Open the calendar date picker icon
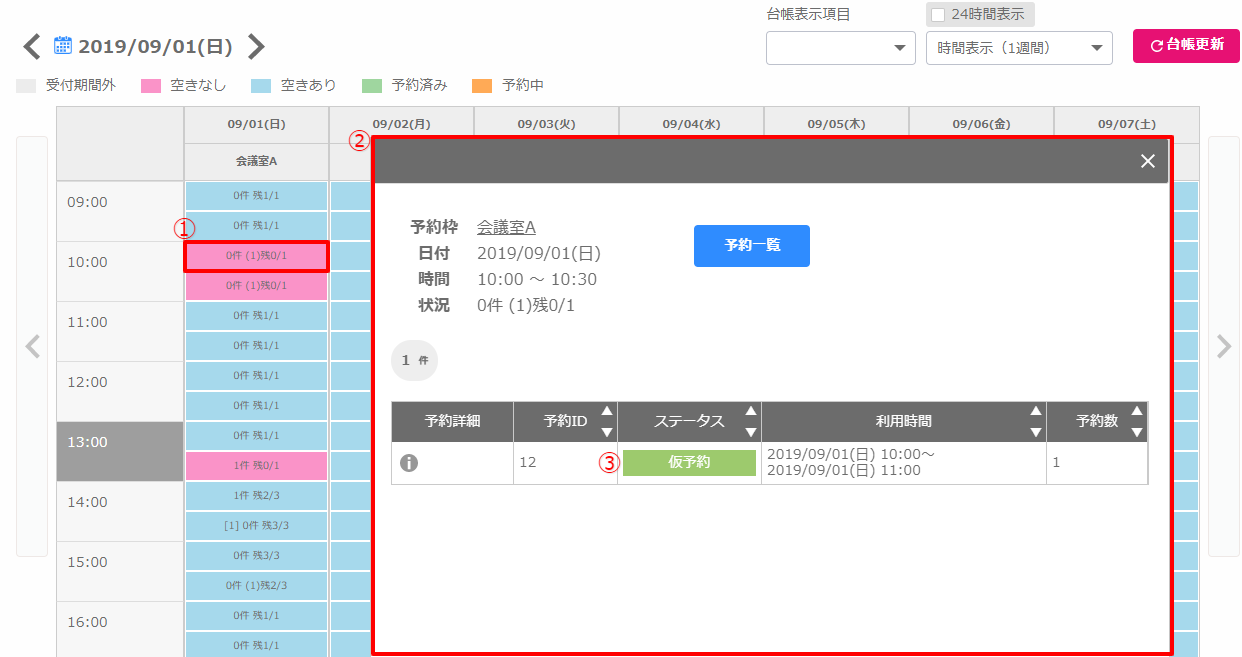The image size is (1242, 657). [x=62, y=45]
